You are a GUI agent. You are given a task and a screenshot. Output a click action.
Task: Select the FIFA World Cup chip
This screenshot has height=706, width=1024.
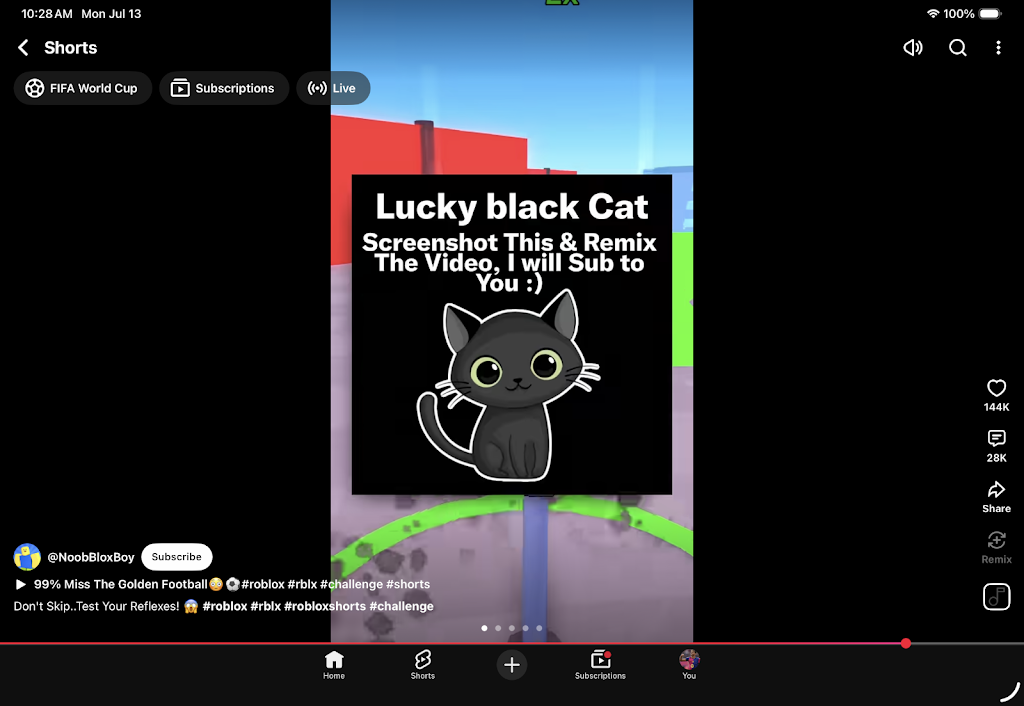[82, 88]
